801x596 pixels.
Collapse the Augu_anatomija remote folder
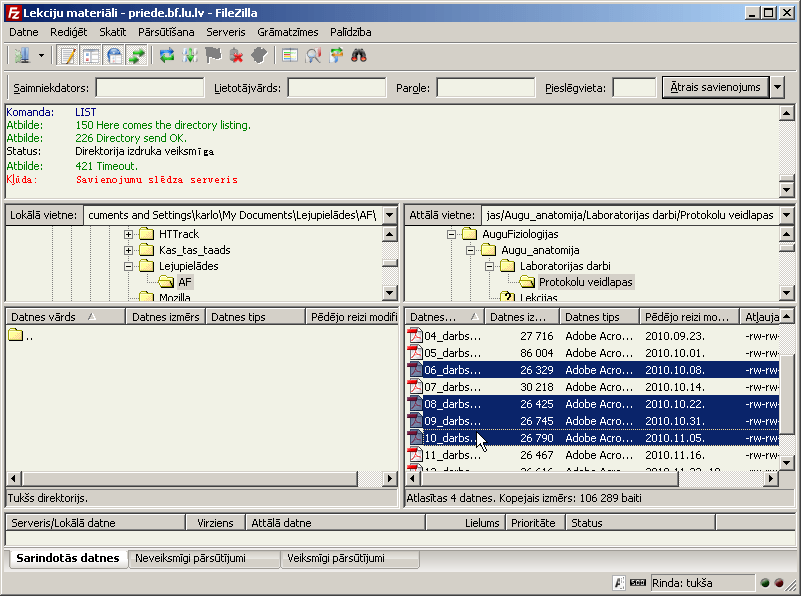(x=470, y=250)
